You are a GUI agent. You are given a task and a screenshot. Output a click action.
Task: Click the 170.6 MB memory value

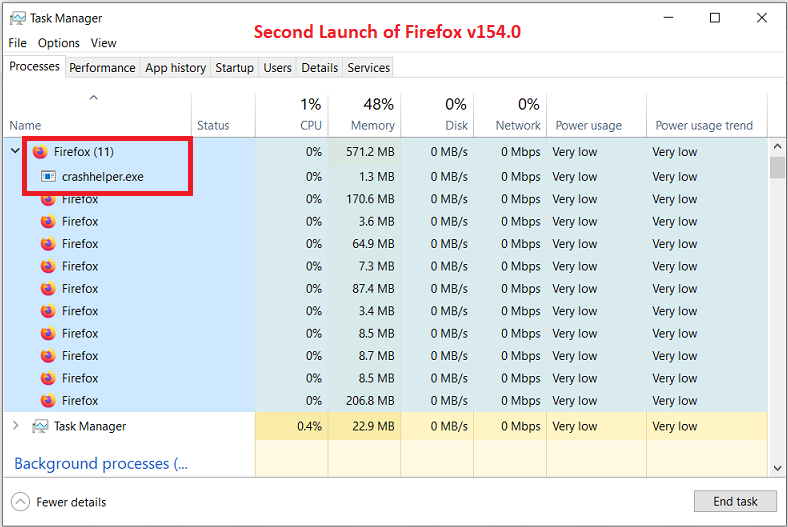point(370,199)
